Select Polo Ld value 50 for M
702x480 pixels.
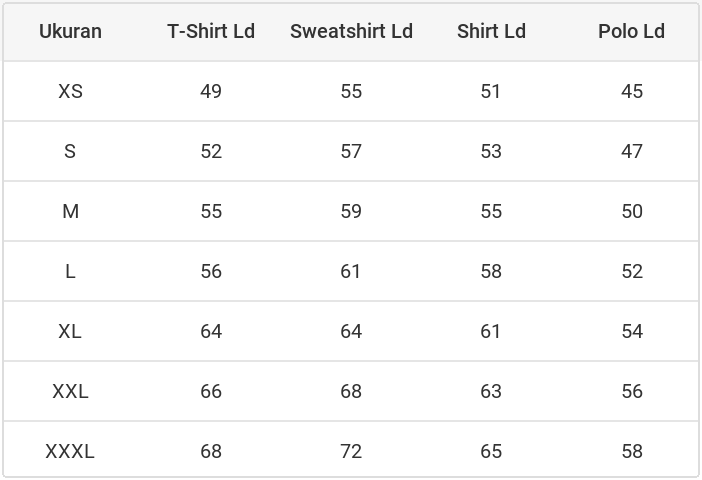tap(631, 211)
